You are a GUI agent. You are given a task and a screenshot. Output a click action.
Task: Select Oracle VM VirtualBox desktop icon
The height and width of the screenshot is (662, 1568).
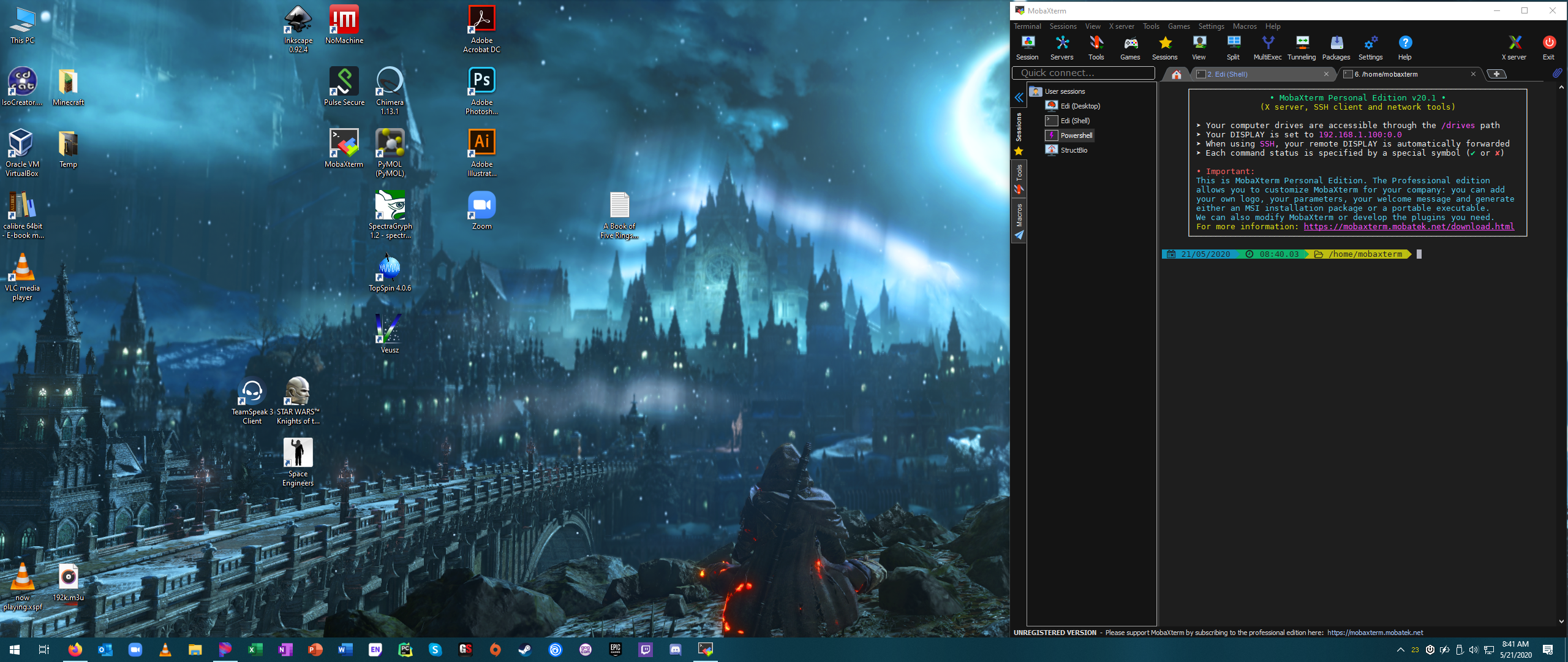pyautogui.click(x=22, y=153)
